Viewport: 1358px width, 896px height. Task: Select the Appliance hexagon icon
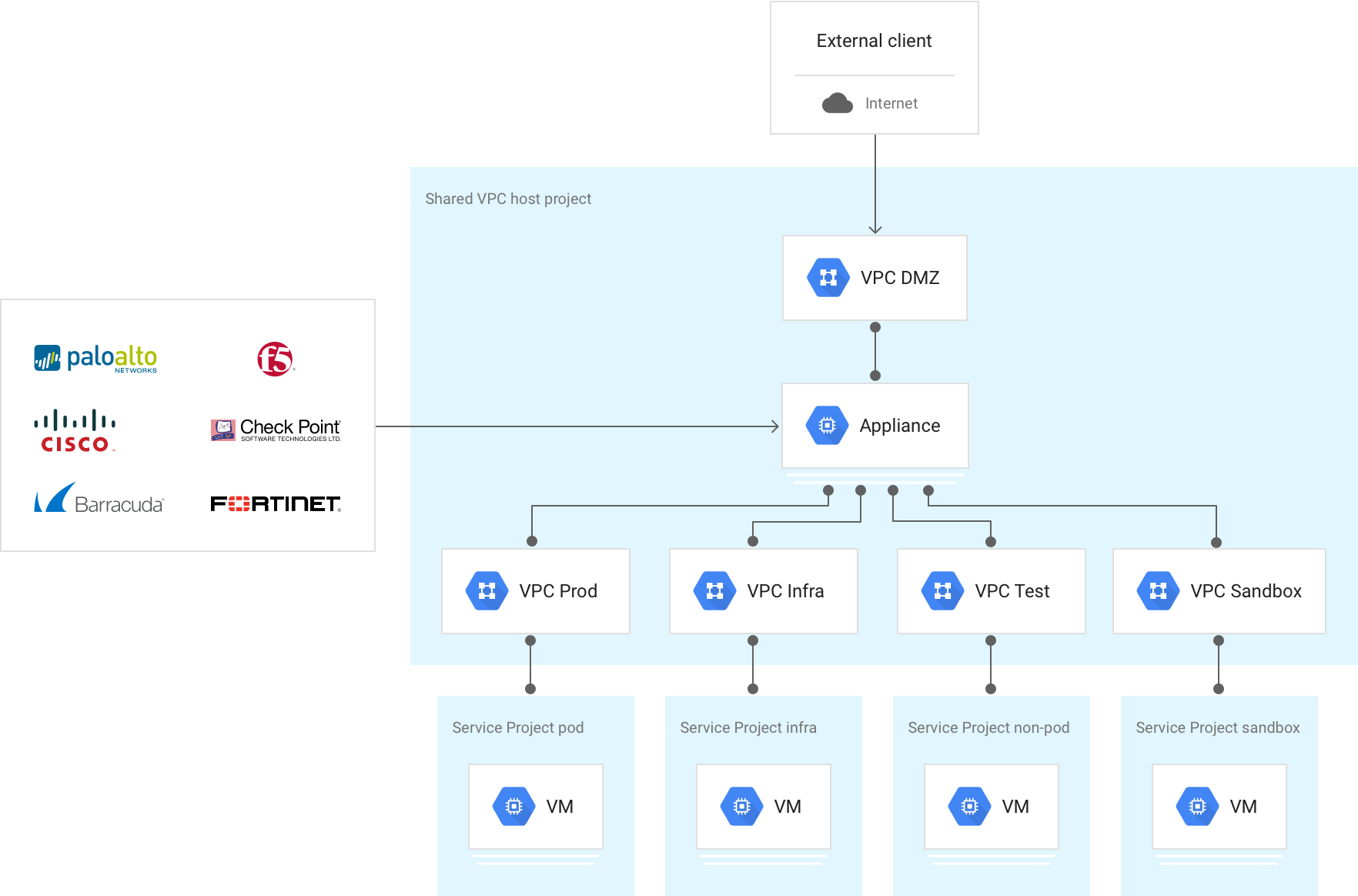(826, 425)
